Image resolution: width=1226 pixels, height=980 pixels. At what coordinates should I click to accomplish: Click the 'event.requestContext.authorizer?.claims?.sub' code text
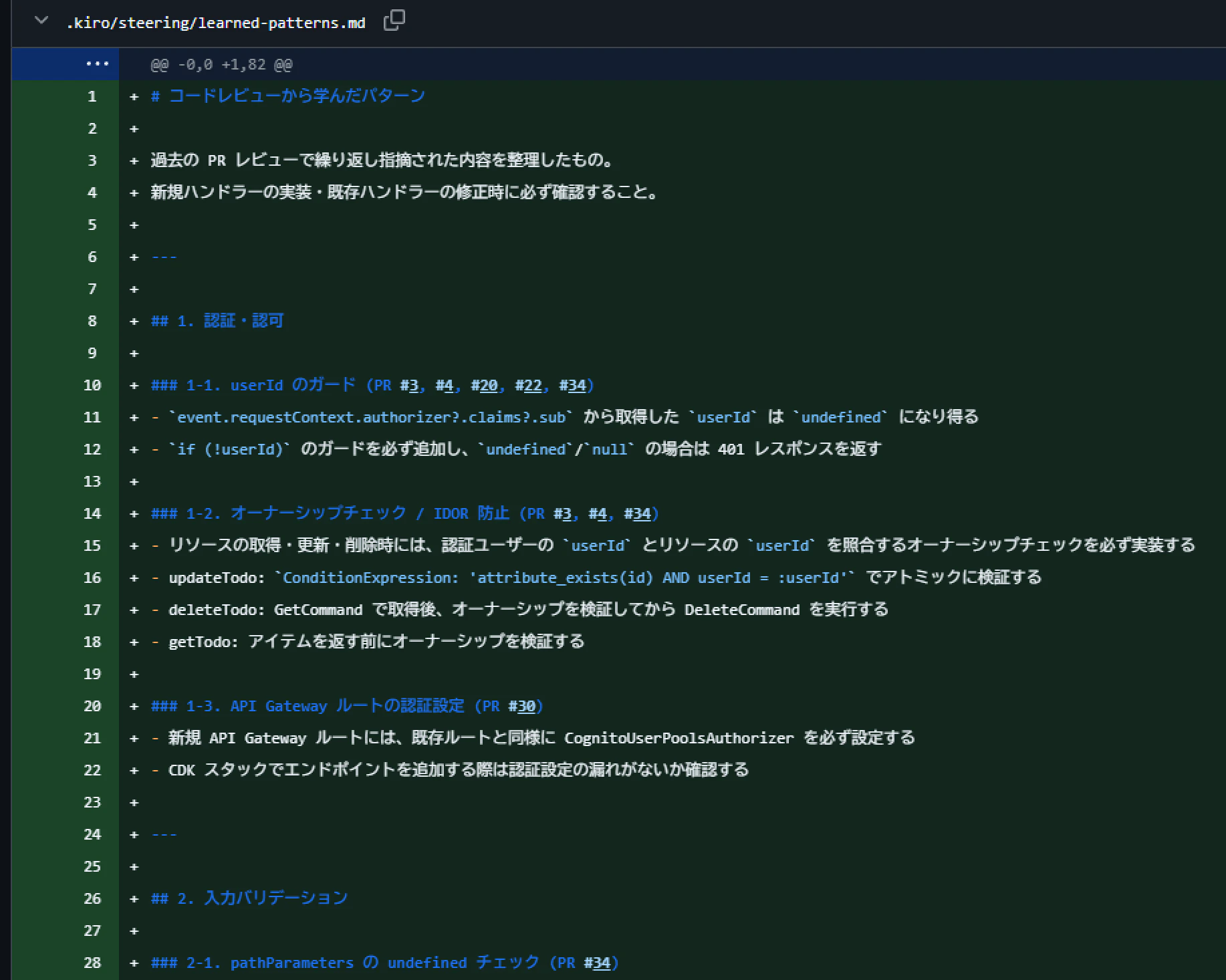click(x=371, y=418)
